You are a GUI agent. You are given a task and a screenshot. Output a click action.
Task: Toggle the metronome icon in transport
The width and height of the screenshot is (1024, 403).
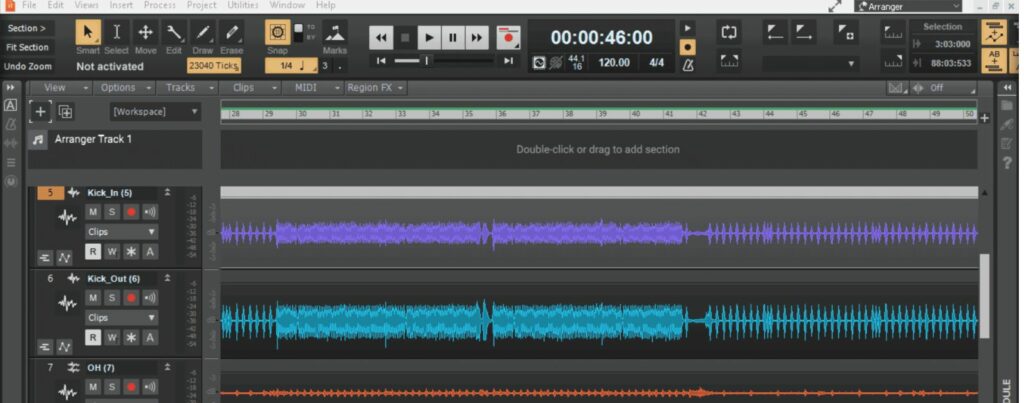point(687,65)
